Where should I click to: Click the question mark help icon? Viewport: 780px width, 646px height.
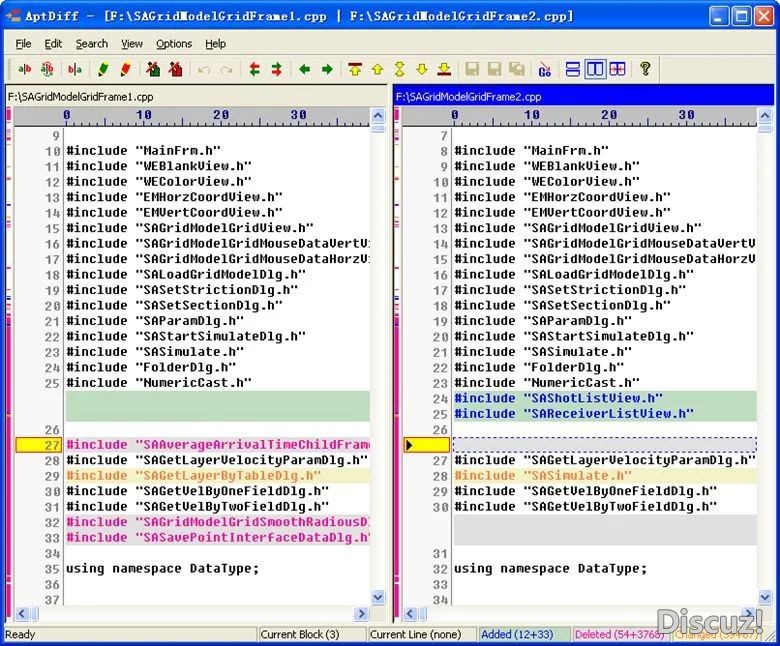pyautogui.click(x=645, y=69)
